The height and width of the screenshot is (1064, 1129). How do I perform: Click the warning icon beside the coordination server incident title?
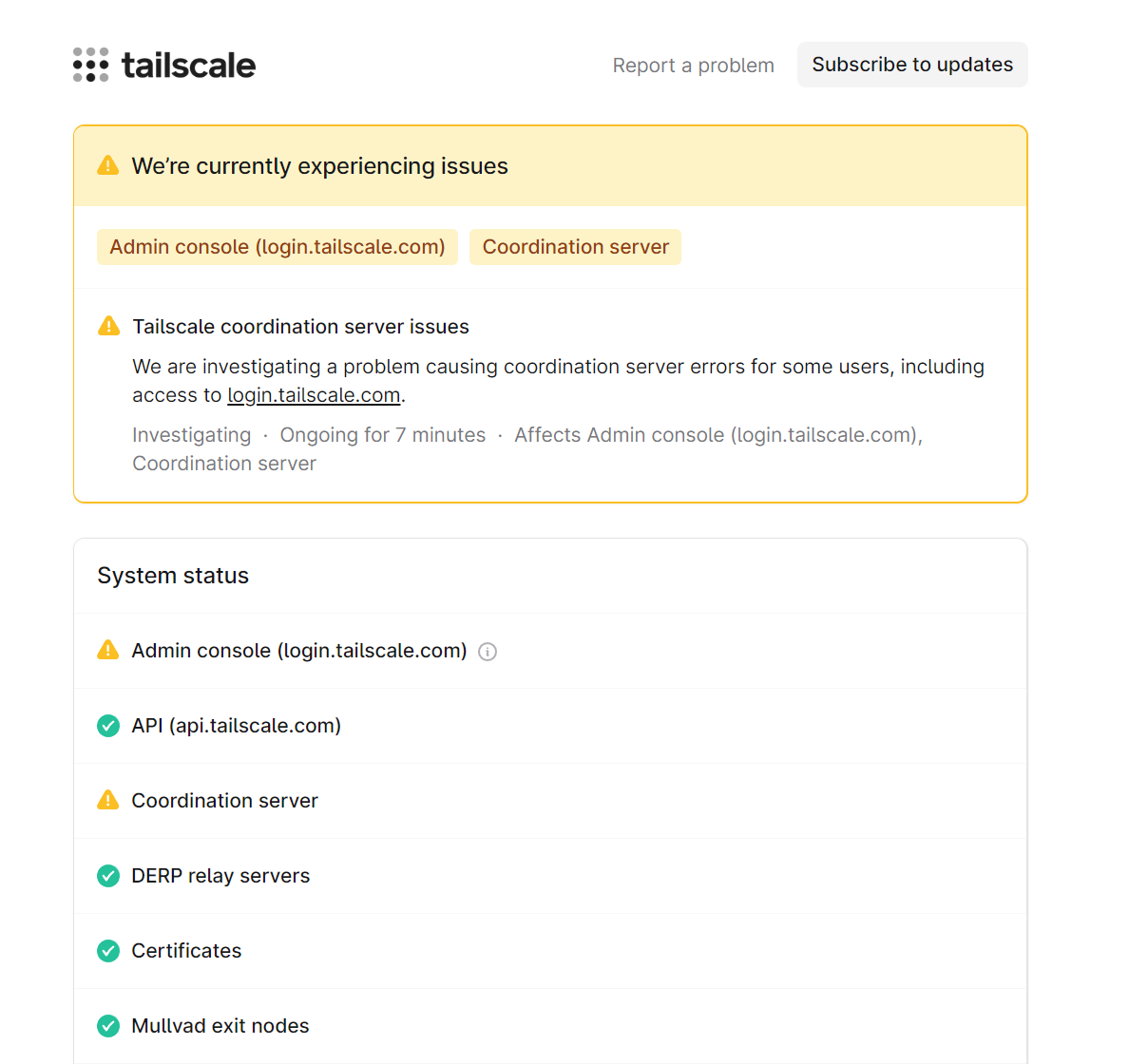[109, 326]
